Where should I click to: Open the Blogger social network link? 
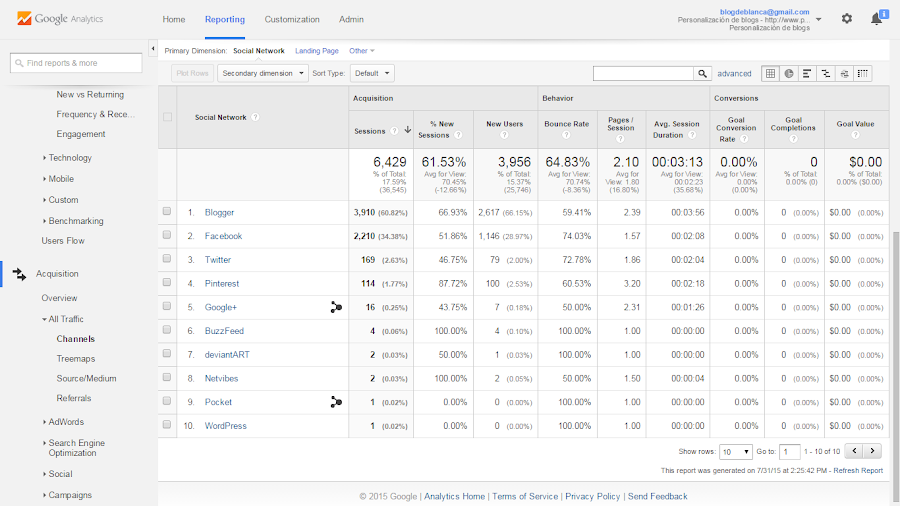(x=219, y=212)
